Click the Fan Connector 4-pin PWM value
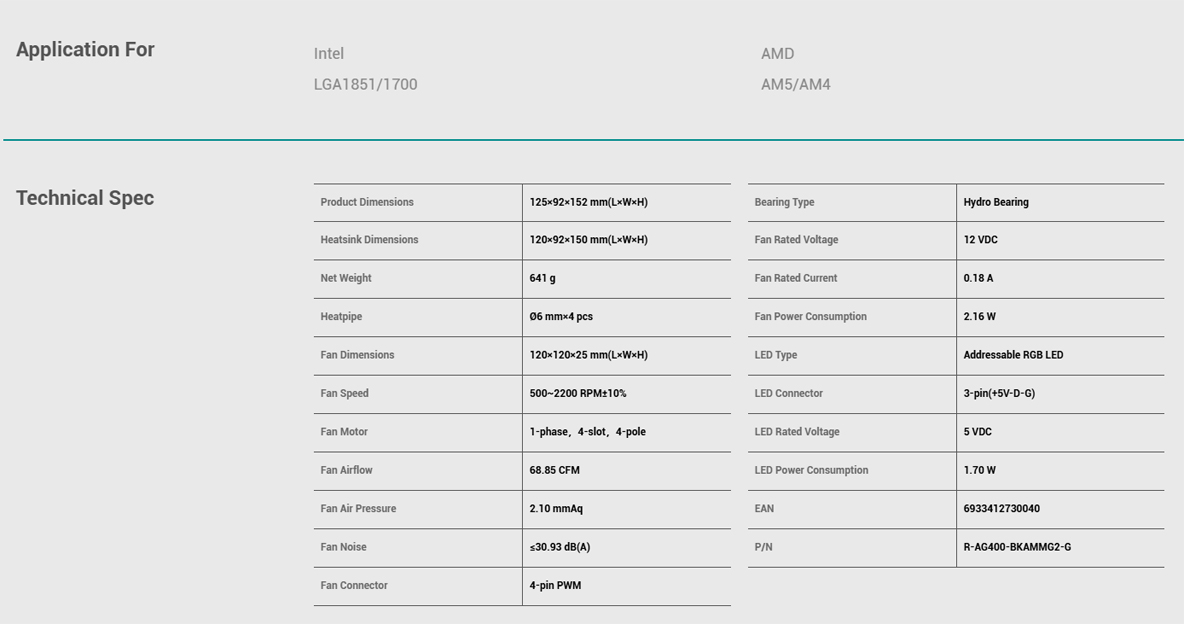This screenshot has height=624, width=1184. pos(555,585)
